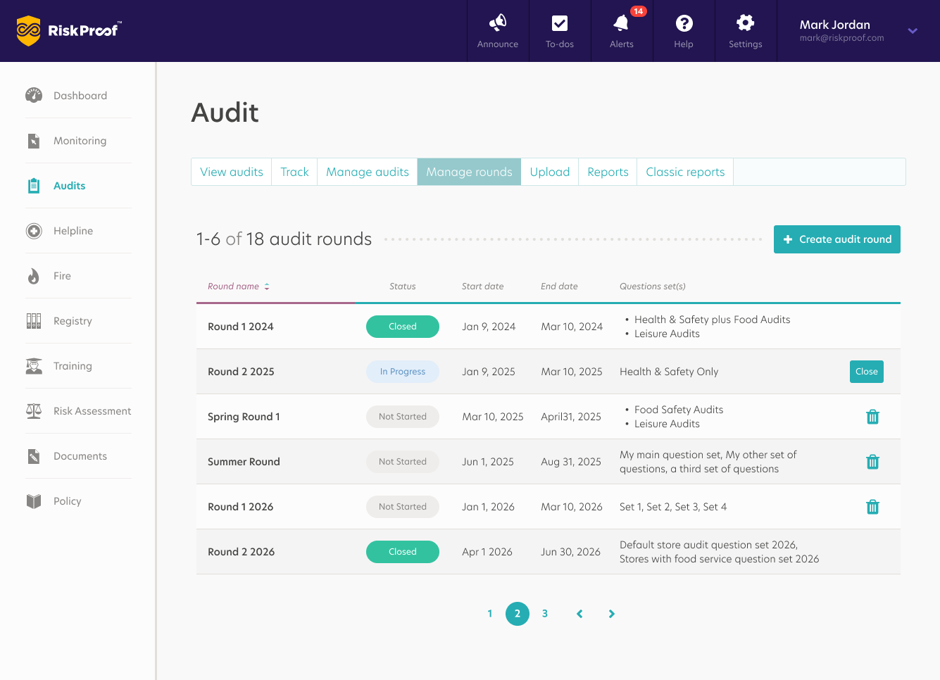940x680 pixels.
Task: Click Set 1, Set 2, Set 3, Set 4 text
Action: tap(673, 507)
